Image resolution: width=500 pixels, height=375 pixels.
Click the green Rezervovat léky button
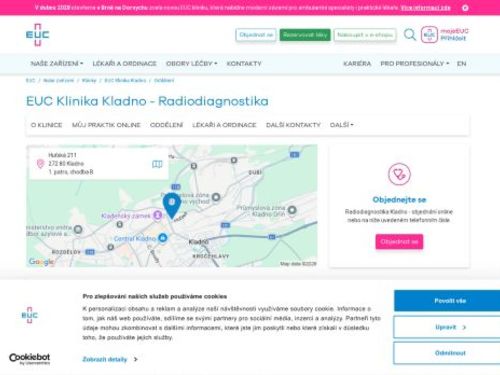click(305, 35)
